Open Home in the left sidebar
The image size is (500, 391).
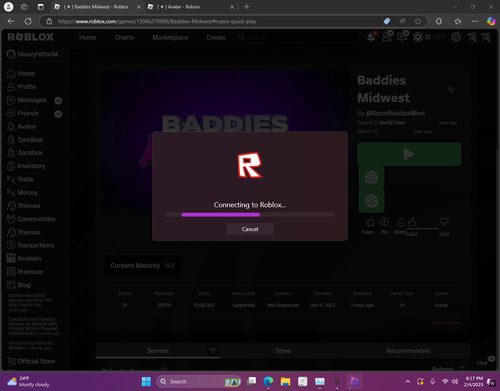[21, 73]
